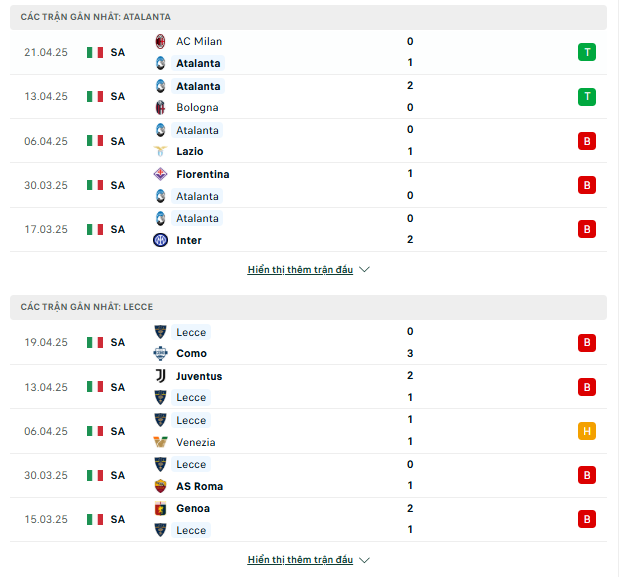Open the 21.04.25 AC Milan vs Atalanta row
Screen dimensions: 619x577
coord(300,52)
